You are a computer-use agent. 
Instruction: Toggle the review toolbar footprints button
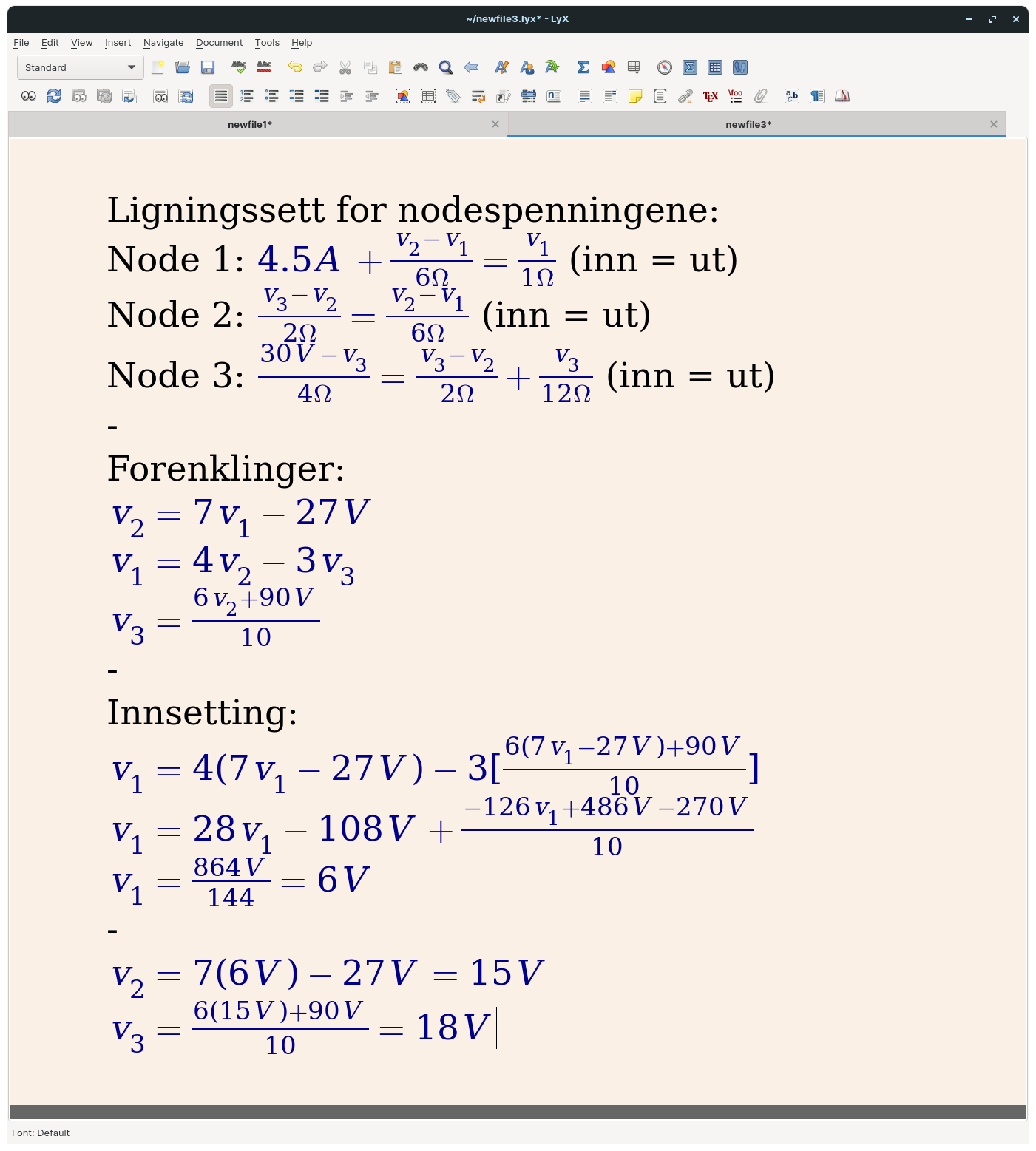tap(740, 67)
